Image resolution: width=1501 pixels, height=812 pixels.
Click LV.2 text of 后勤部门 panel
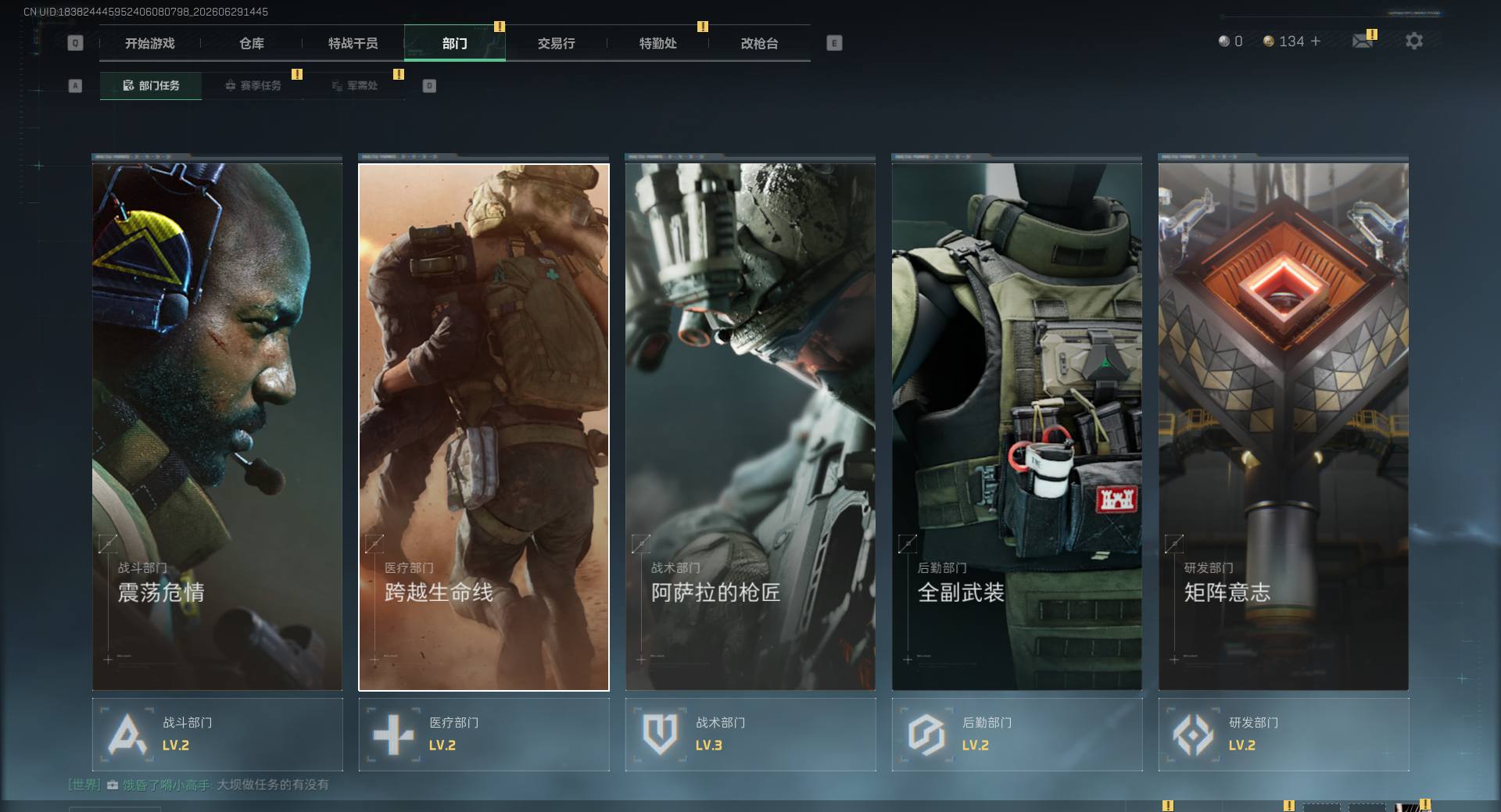coord(976,746)
